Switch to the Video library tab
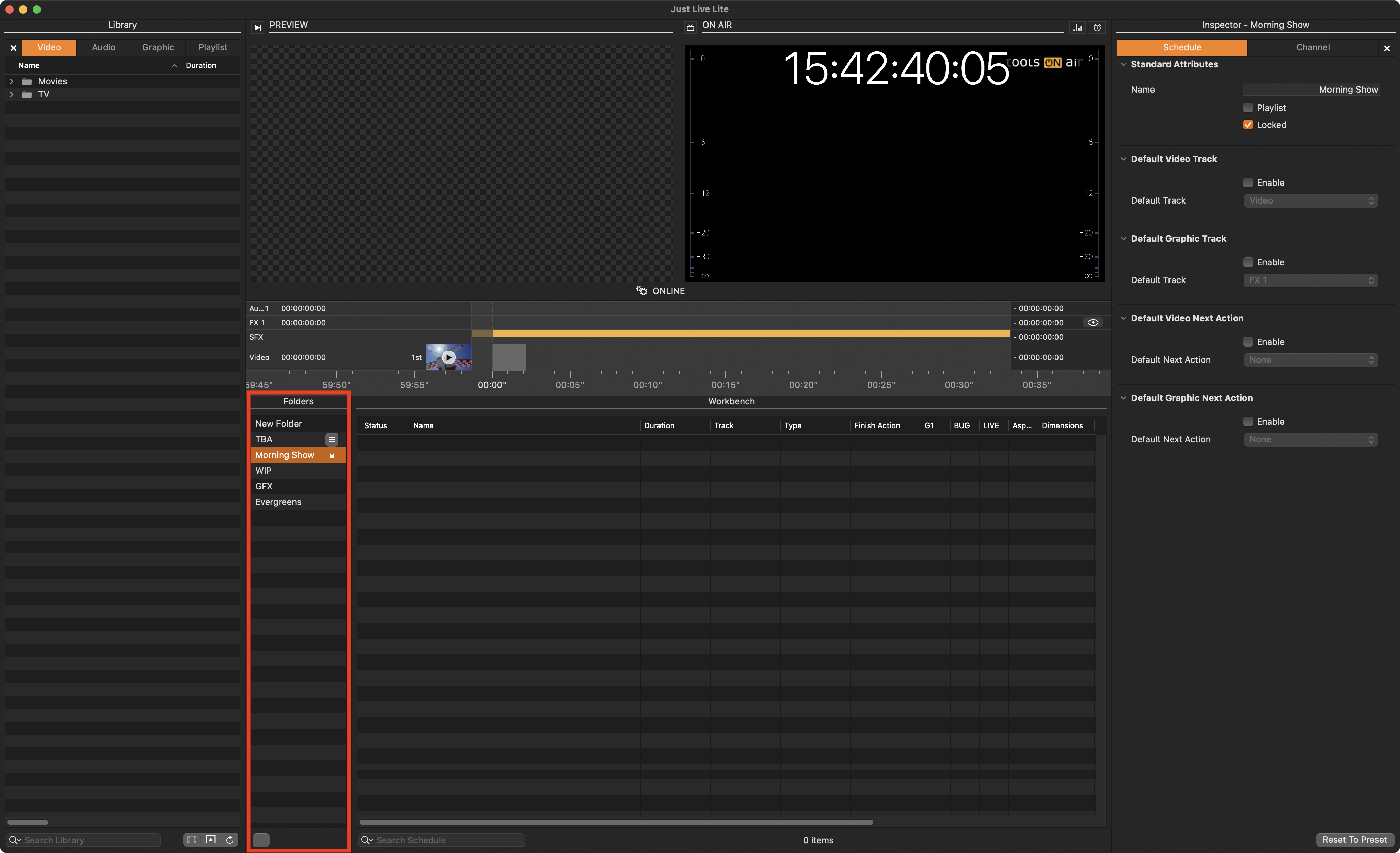 pos(49,48)
